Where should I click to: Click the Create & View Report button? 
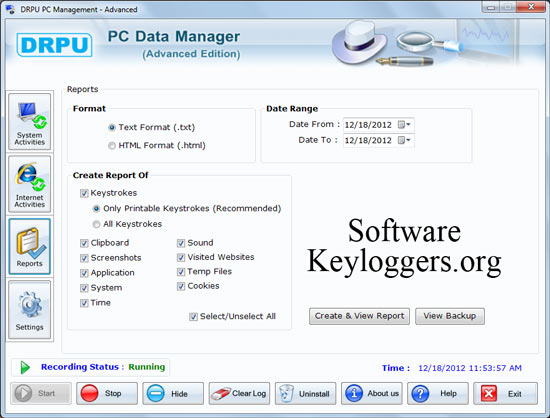click(359, 316)
